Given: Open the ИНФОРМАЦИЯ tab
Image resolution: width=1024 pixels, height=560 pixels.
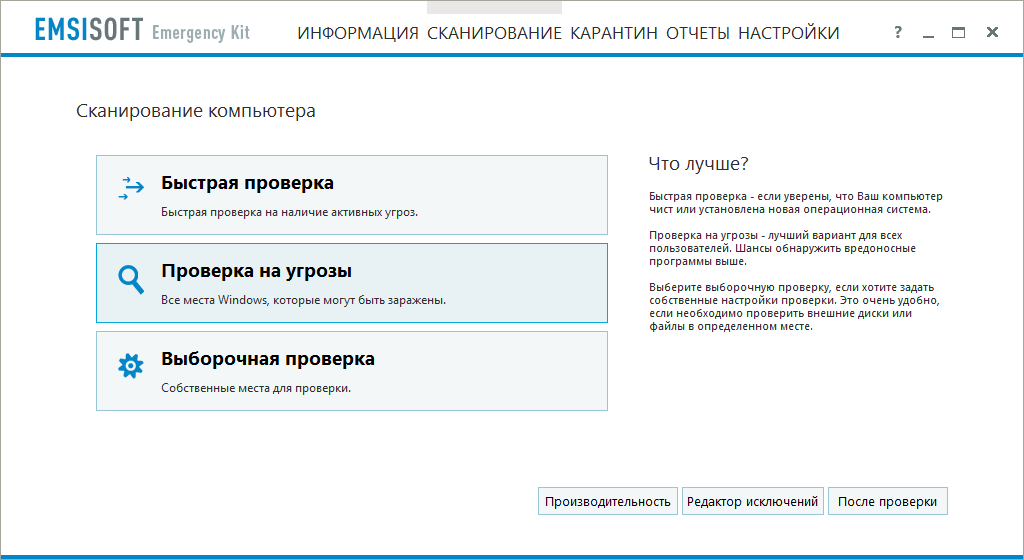Looking at the screenshot, I should click(x=358, y=33).
